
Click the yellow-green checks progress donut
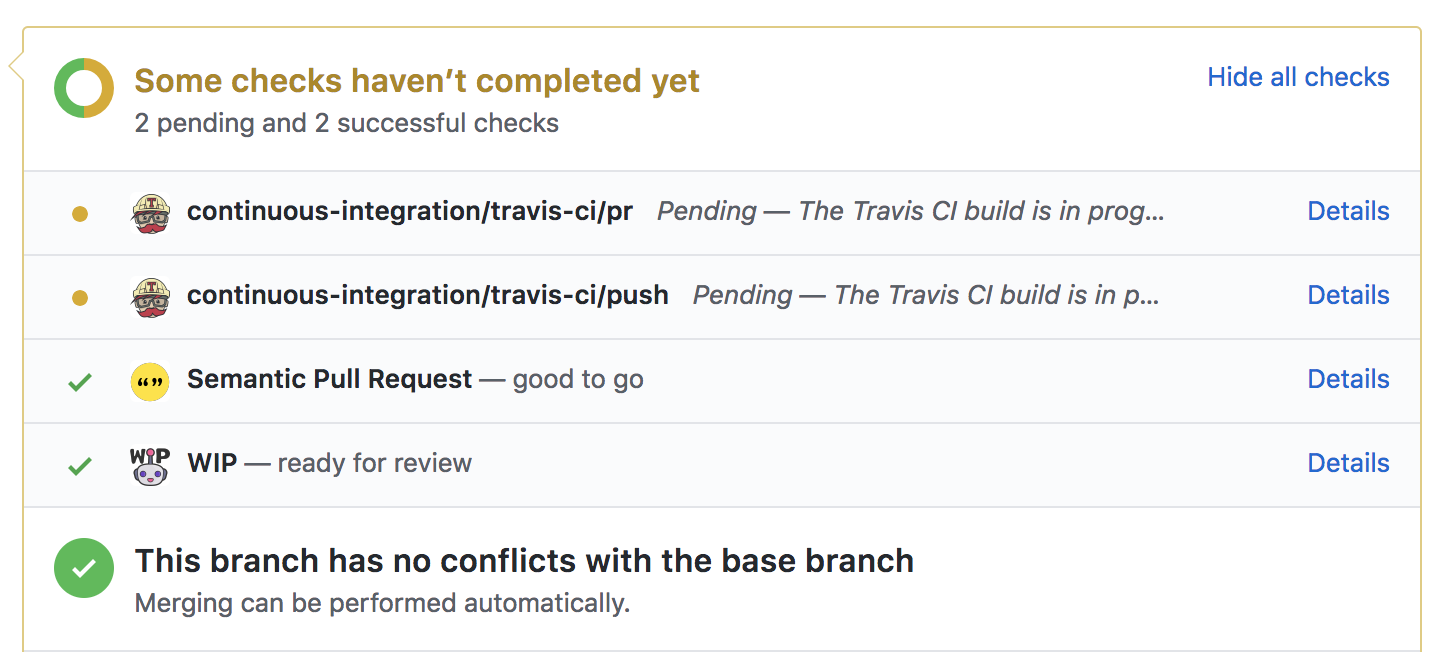pos(84,88)
